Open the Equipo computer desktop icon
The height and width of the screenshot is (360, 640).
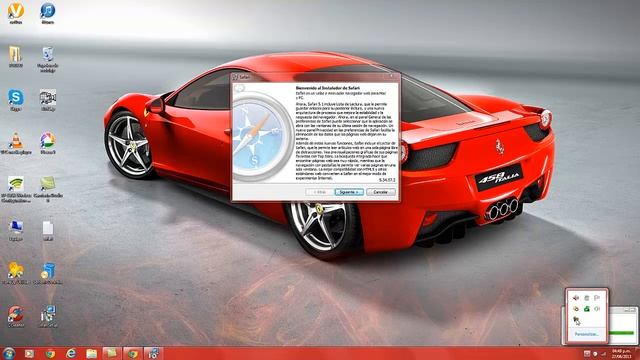16,231
